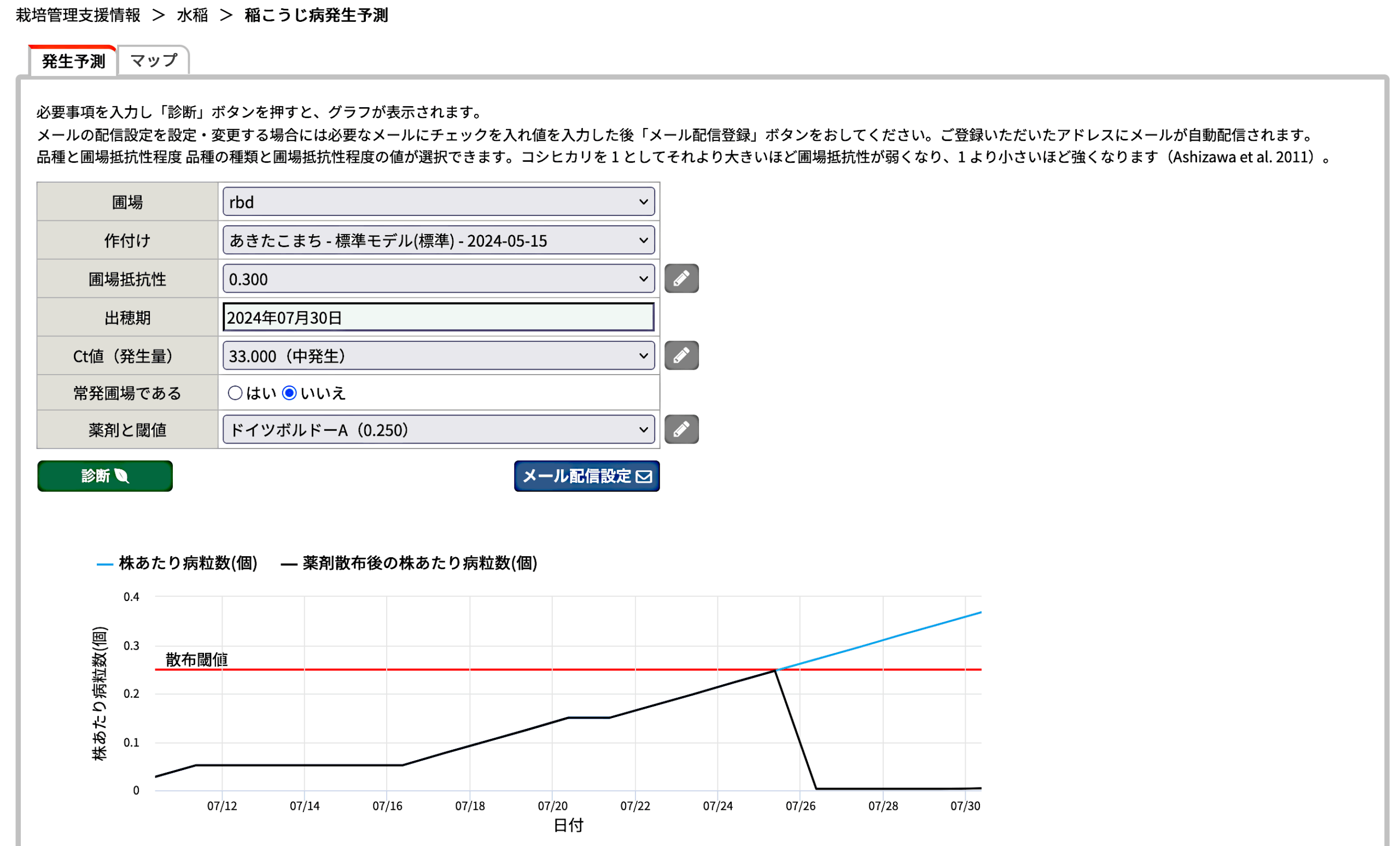Viewport: 1400px width, 846px height.
Task: Expand 圃場抵抗性 dropdown showing 0.300
Action: coord(438,279)
